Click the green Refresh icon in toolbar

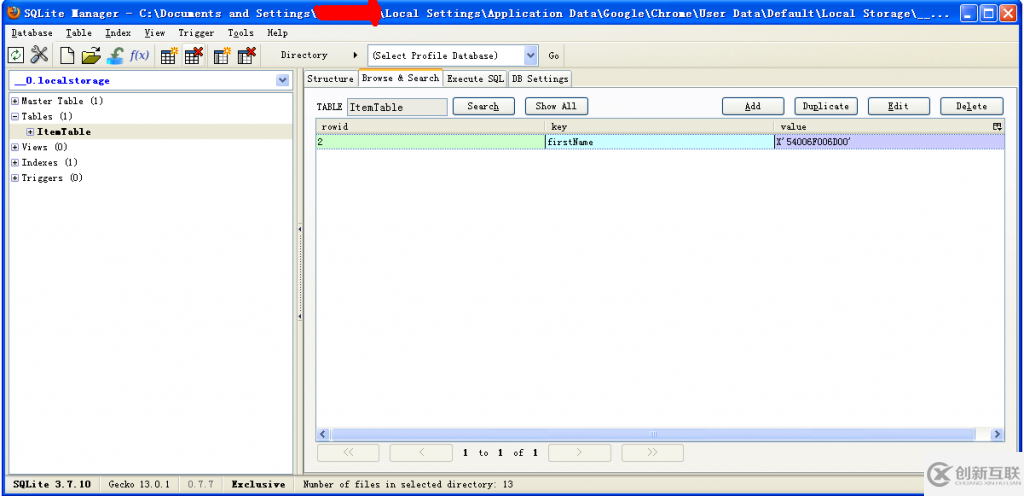[x=16, y=55]
